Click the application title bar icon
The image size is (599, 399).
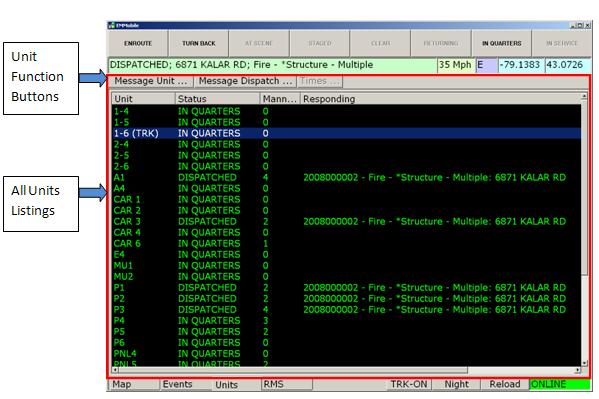(112, 25)
